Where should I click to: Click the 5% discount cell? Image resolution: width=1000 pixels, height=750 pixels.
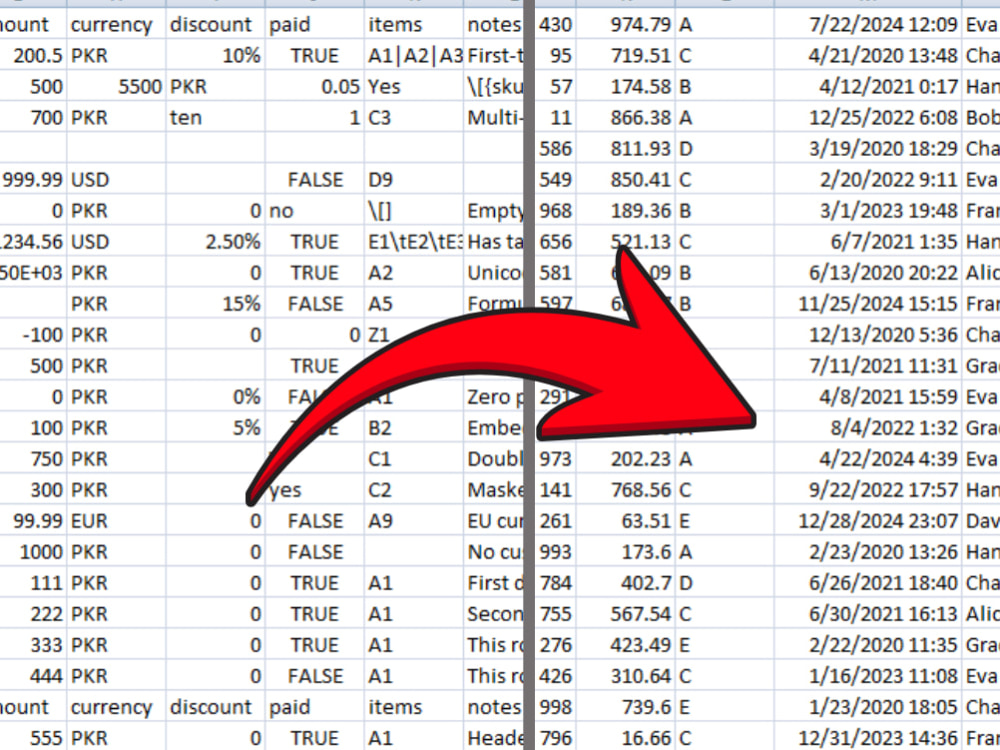coord(216,428)
